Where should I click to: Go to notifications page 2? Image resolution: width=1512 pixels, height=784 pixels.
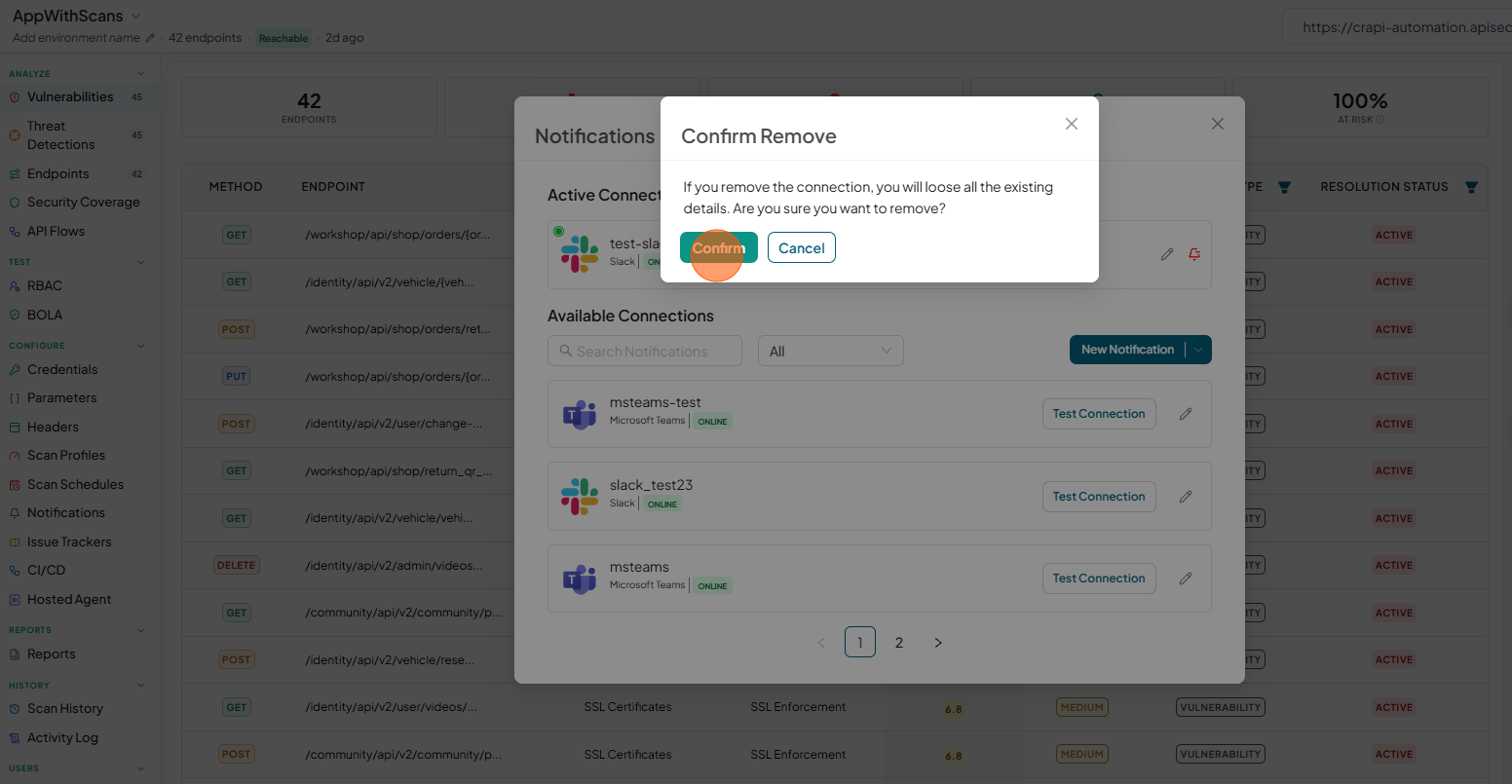(899, 643)
